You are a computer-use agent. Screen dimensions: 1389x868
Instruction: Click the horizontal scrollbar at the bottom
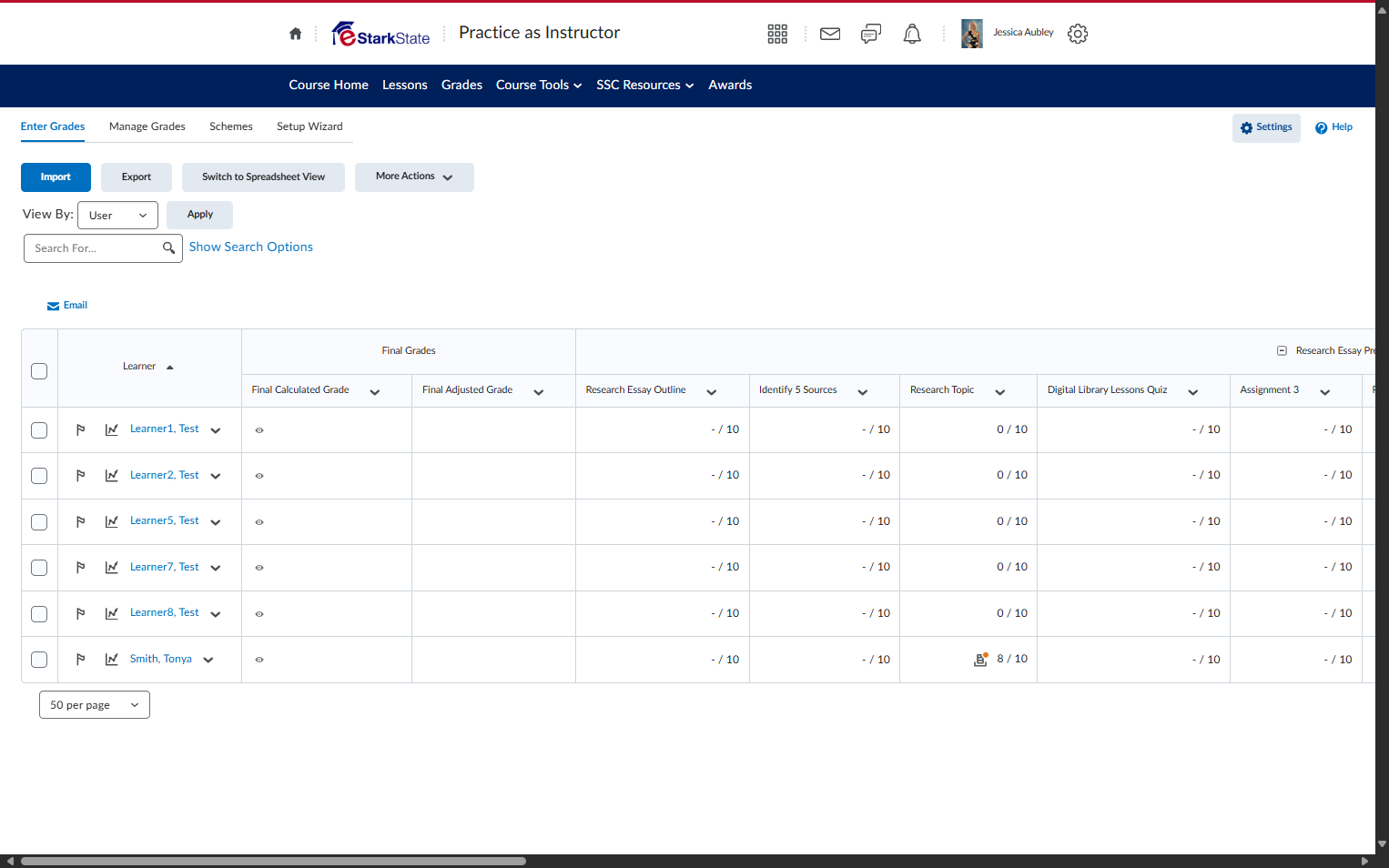(x=273, y=861)
